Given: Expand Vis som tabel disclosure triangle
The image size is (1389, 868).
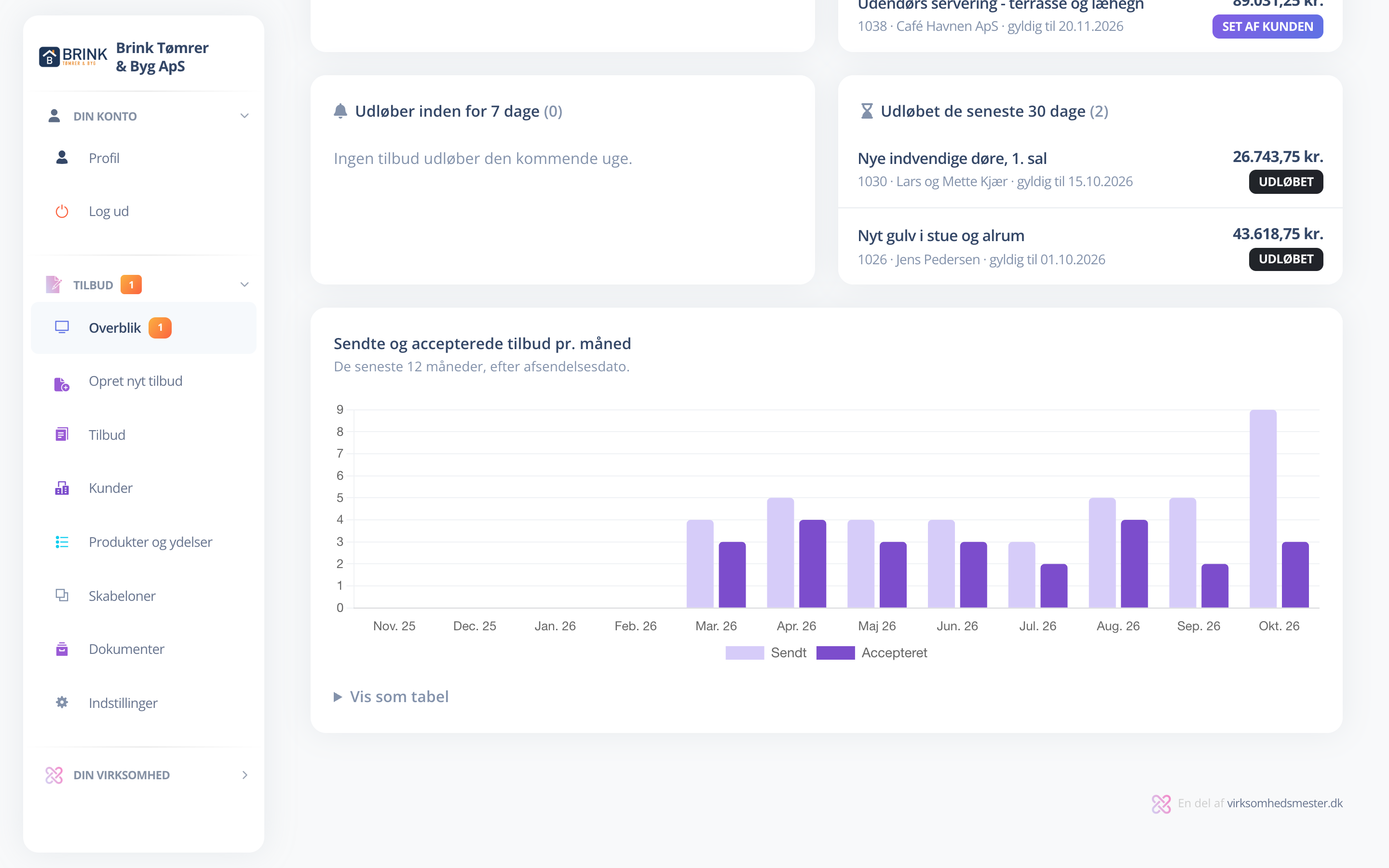Looking at the screenshot, I should (x=338, y=697).
